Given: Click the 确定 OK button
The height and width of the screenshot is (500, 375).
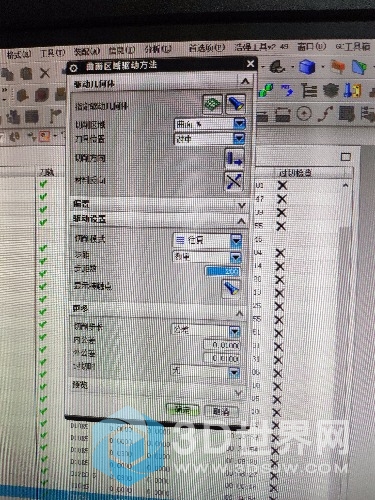Looking at the screenshot, I should click(x=182, y=410).
